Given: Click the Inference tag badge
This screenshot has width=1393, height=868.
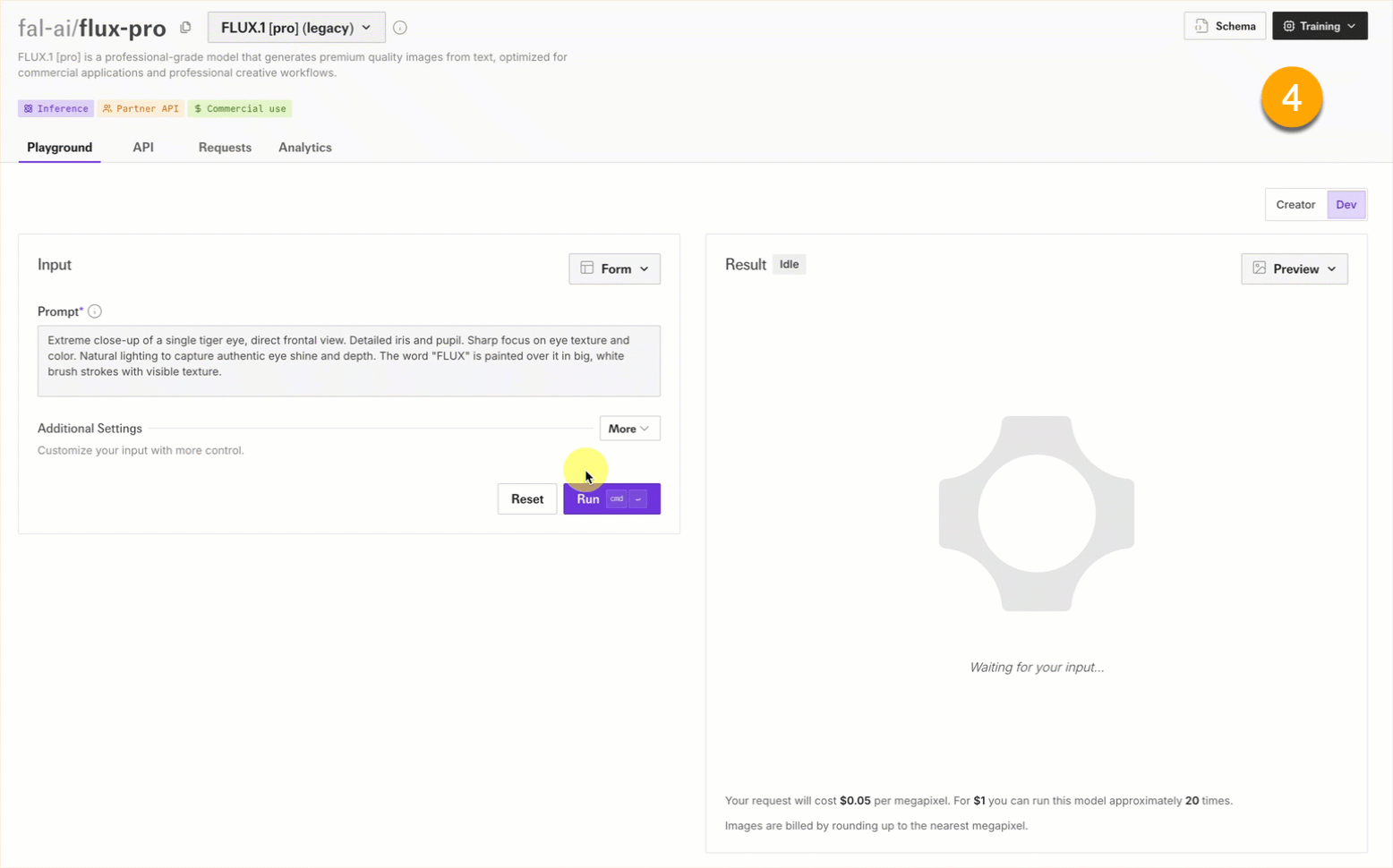Looking at the screenshot, I should click(x=56, y=108).
